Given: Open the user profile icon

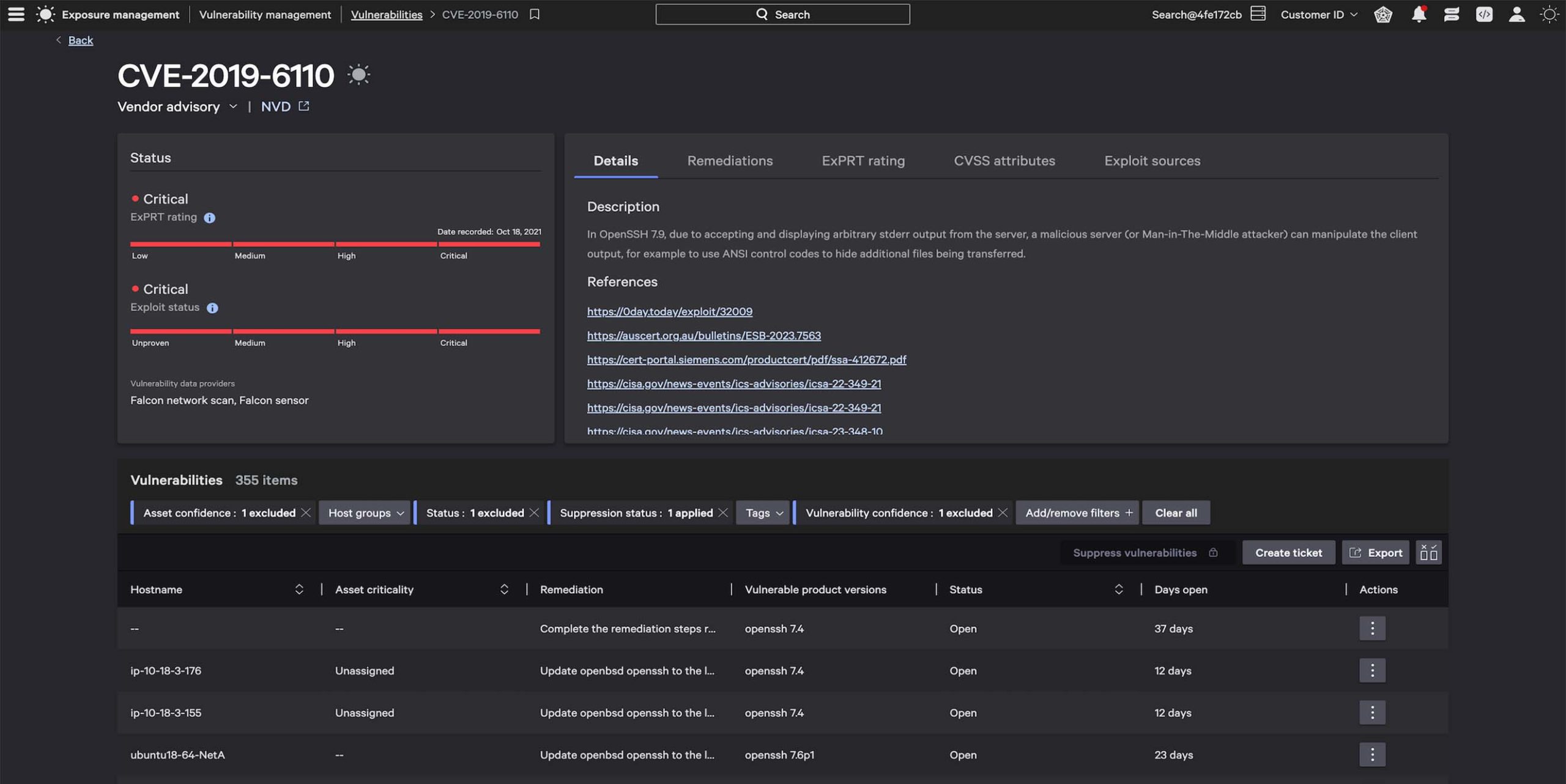Looking at the screenshot, I should (x=1516, y=14).
